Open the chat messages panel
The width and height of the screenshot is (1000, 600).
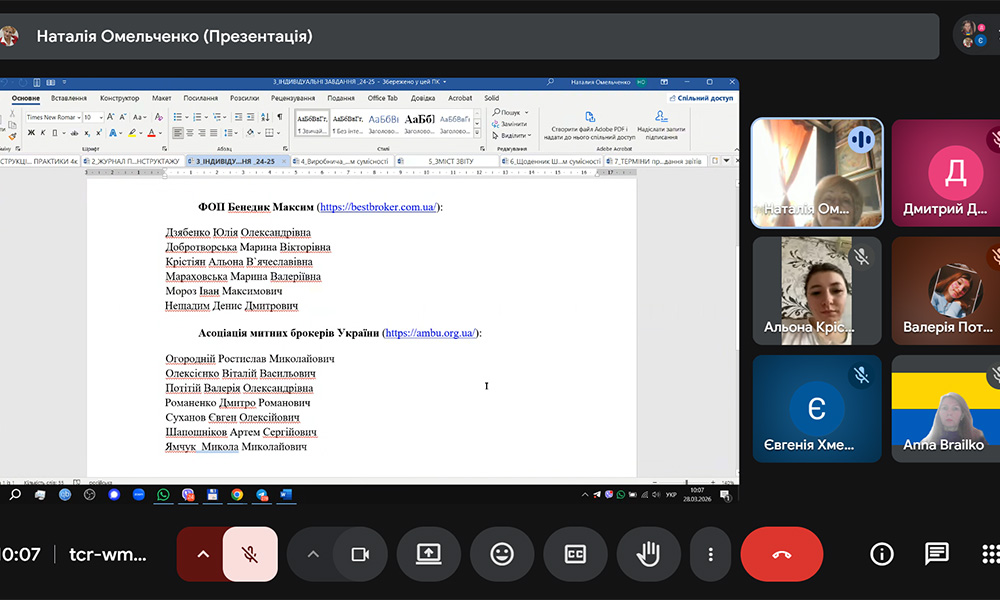click(936, 553)
